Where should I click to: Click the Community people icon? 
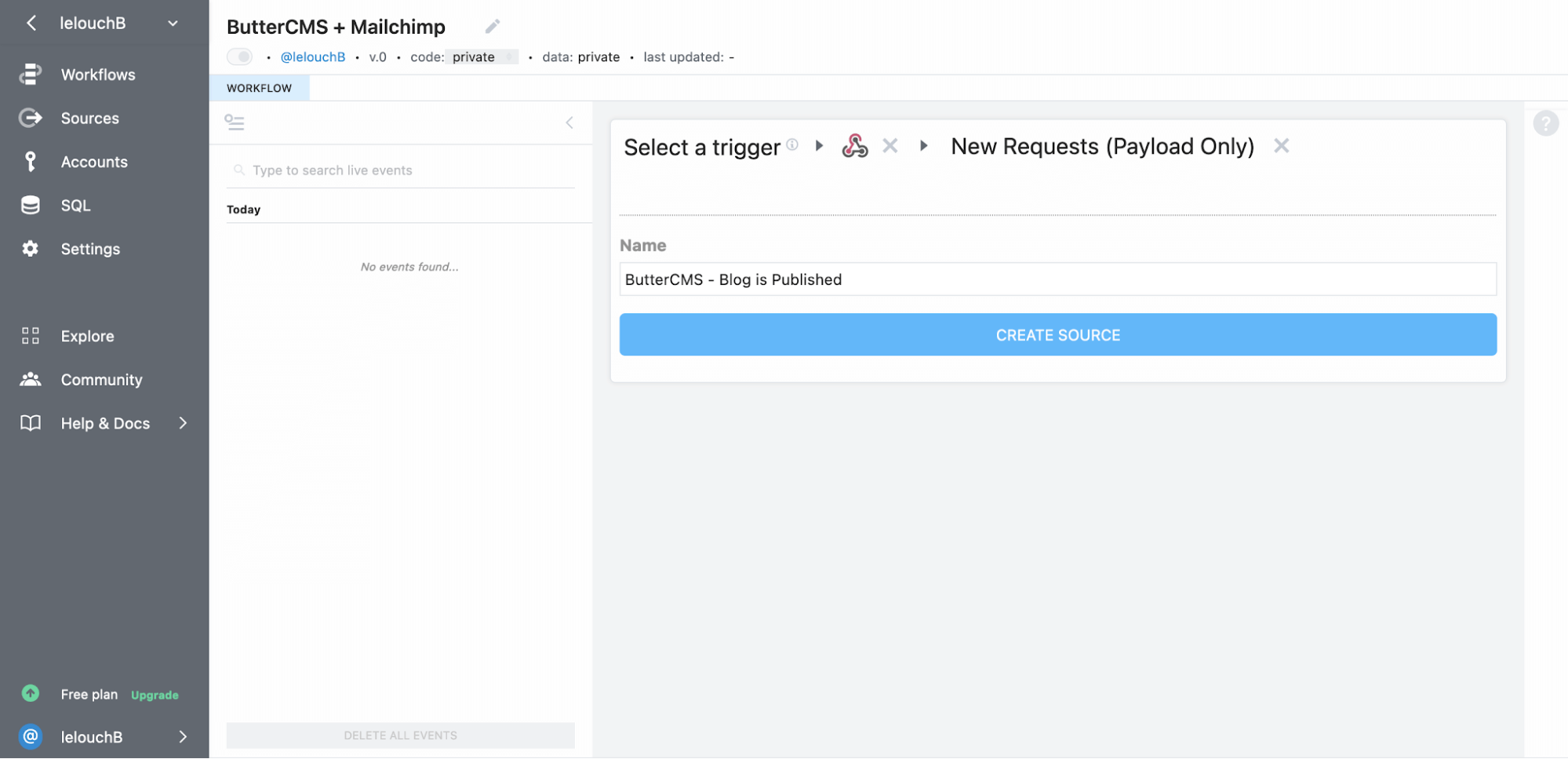pyautogui.click(x=30, y=379)
